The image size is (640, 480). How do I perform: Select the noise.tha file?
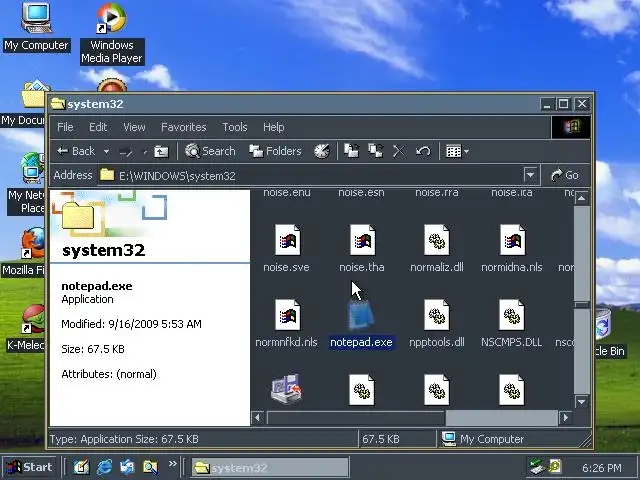point(362,249)
